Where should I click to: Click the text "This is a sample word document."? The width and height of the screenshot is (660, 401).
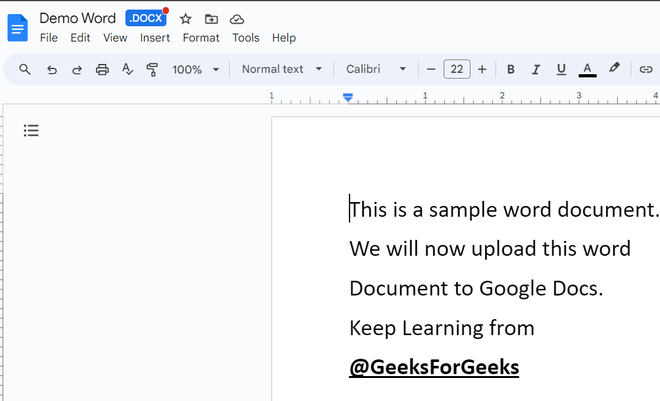coord(504,210)
